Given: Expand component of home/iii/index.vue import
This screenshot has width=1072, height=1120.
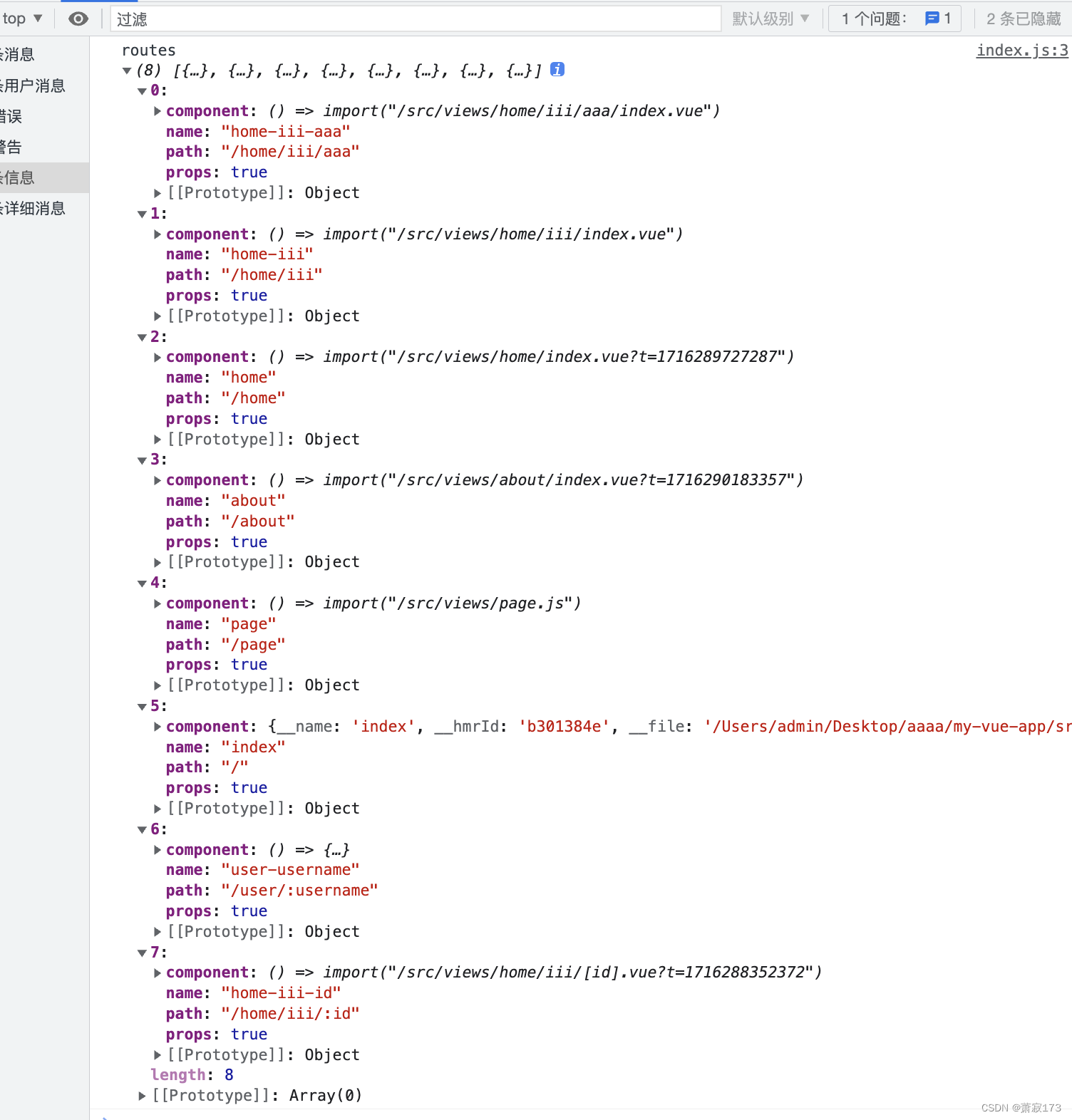Looking at the screenshot, I should [x=158, y=234].
